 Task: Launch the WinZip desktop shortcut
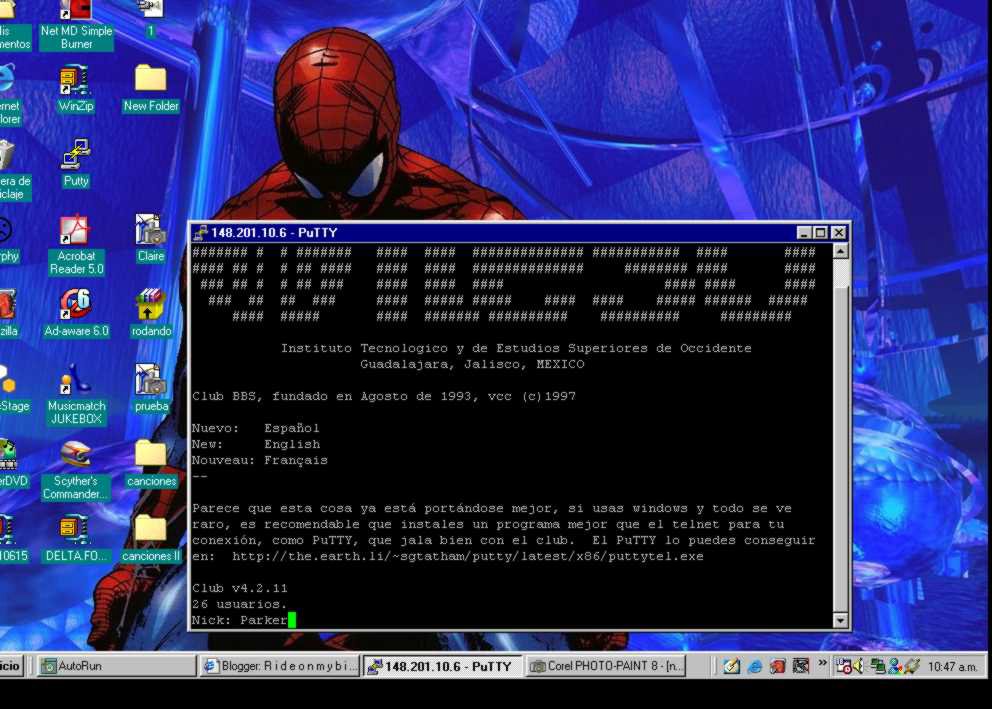[75, 89]
